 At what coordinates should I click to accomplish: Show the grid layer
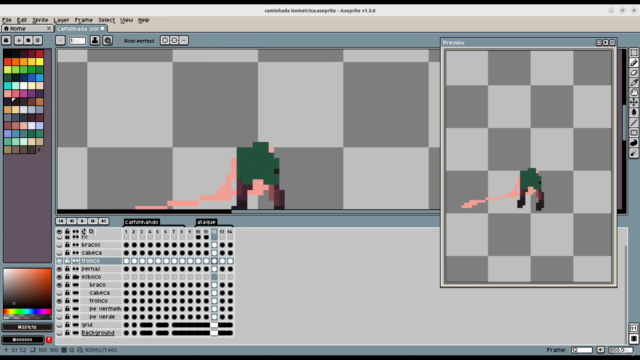click(x=60, y=325)
